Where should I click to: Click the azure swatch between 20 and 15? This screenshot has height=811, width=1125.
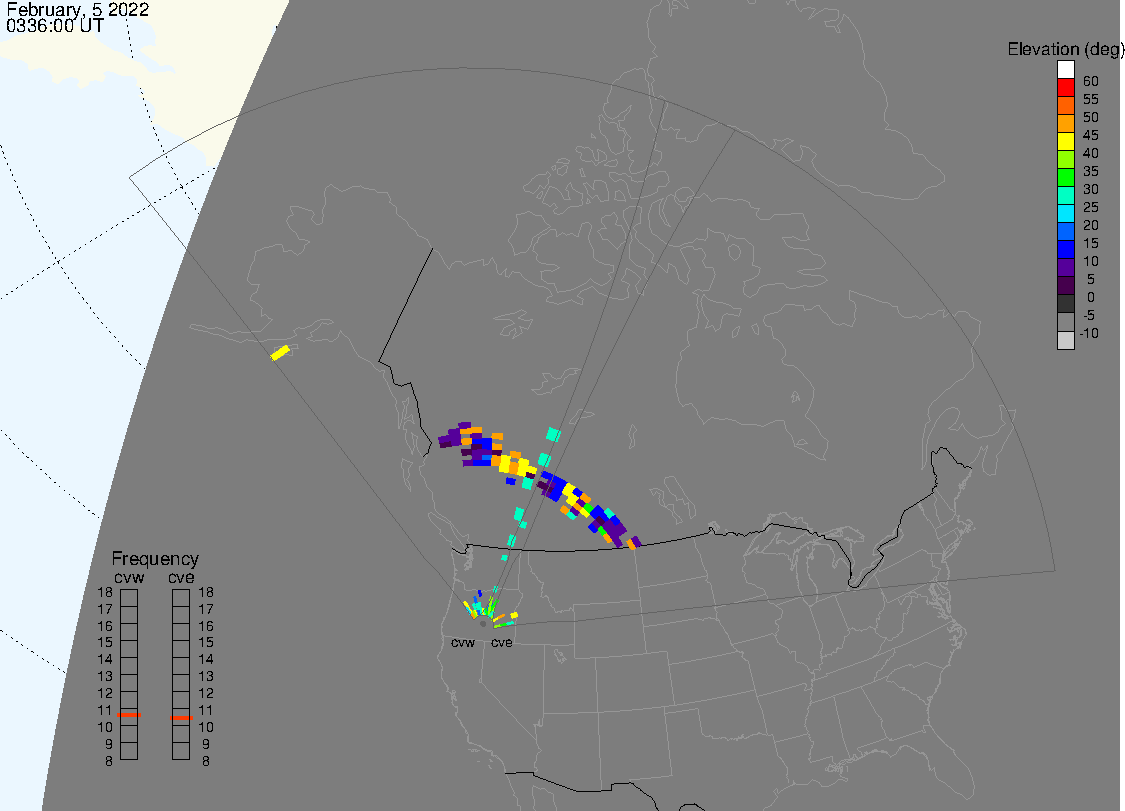pos(1065,231)
